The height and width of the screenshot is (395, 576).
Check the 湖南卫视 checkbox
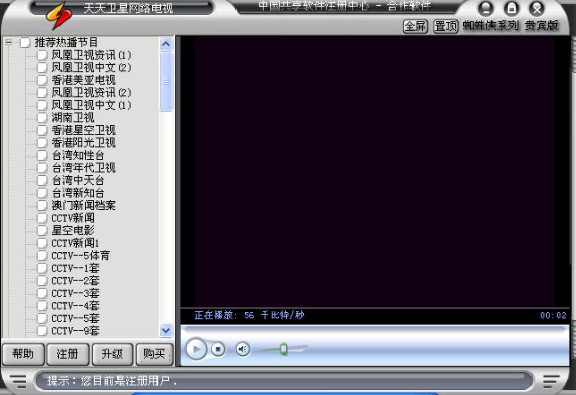(42, 118)
